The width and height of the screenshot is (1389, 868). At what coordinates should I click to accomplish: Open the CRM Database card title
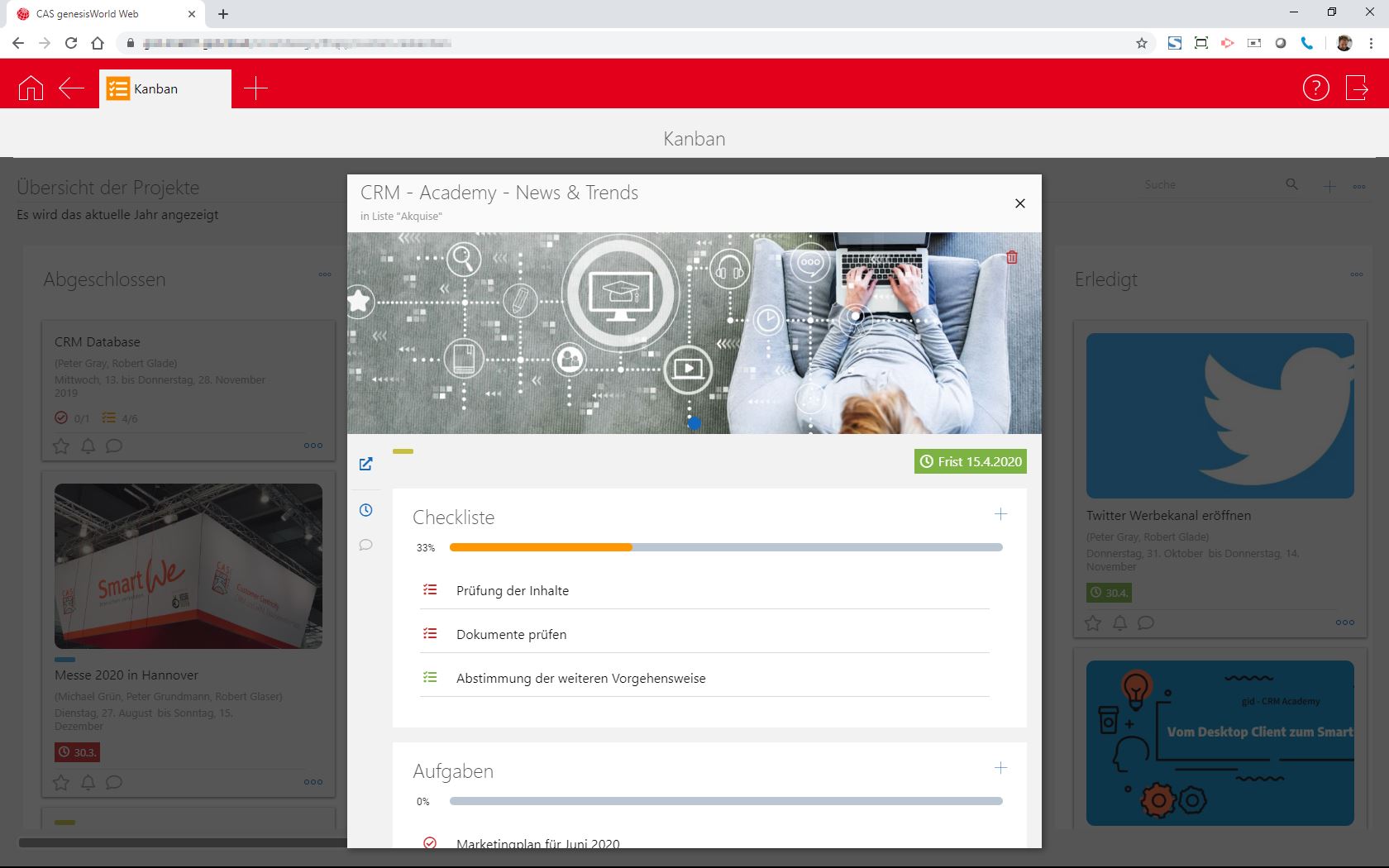(x=98, y=341)
